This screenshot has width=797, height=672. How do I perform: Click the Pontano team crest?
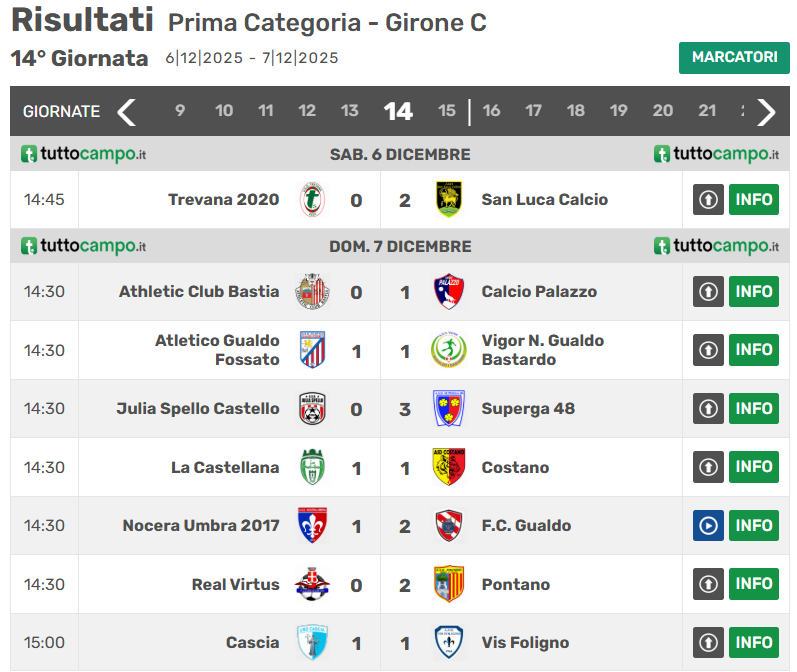coord(449,584)
